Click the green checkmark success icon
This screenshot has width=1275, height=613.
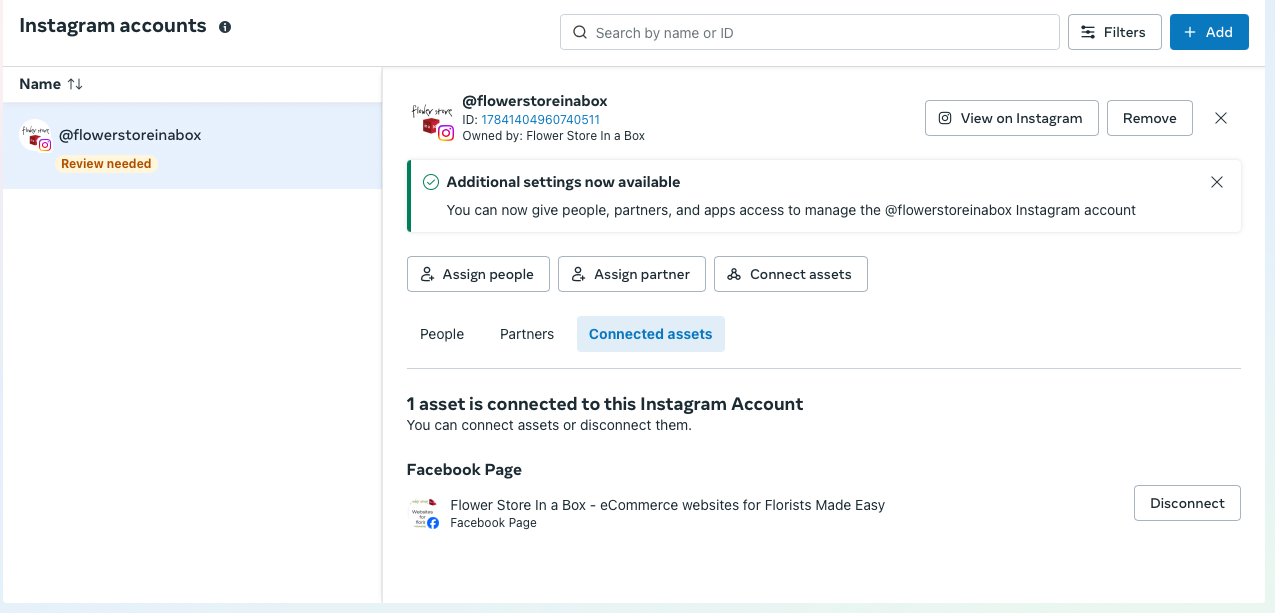[431, 182]
